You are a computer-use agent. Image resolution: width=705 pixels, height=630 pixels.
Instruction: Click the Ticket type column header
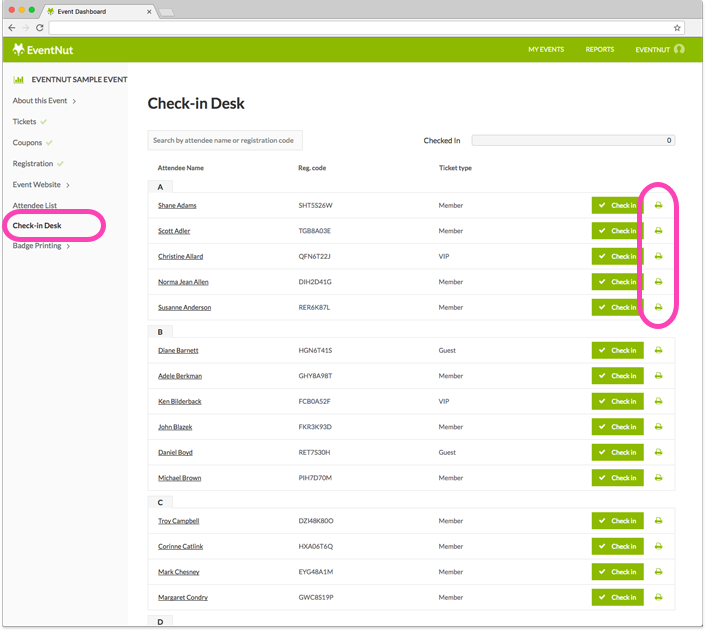coord(455,168)
